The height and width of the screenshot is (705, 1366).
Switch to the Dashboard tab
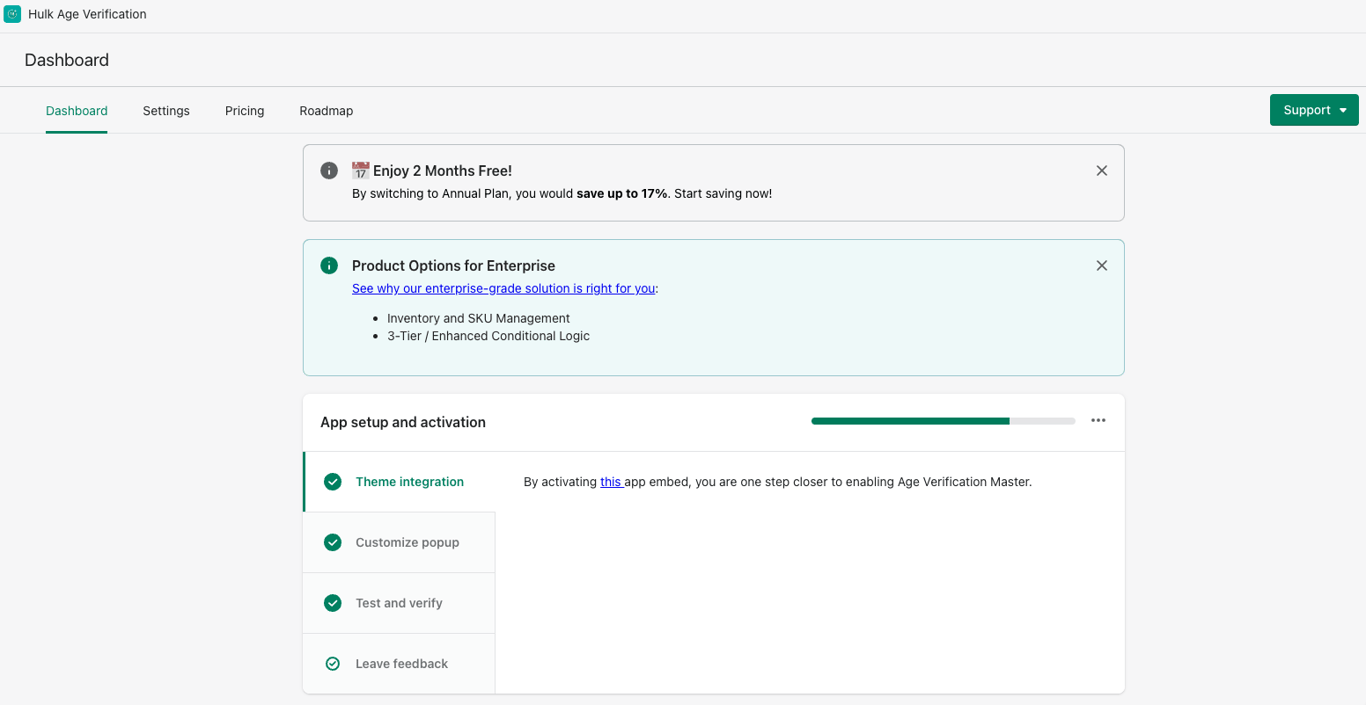77,111
